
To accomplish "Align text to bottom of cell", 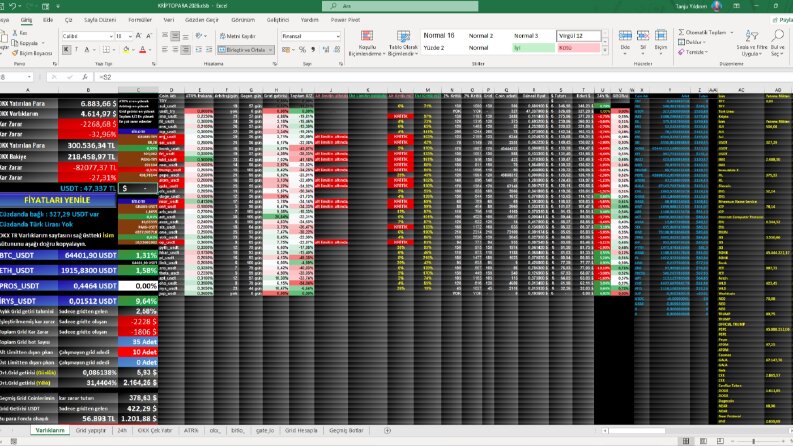I will [x=186, y=36].
